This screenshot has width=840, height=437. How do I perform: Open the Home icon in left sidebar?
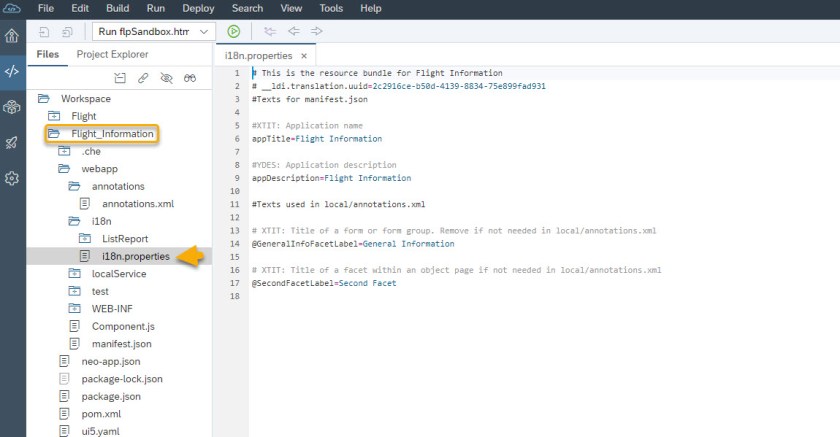pyautogui.click(x=12, y=36)
